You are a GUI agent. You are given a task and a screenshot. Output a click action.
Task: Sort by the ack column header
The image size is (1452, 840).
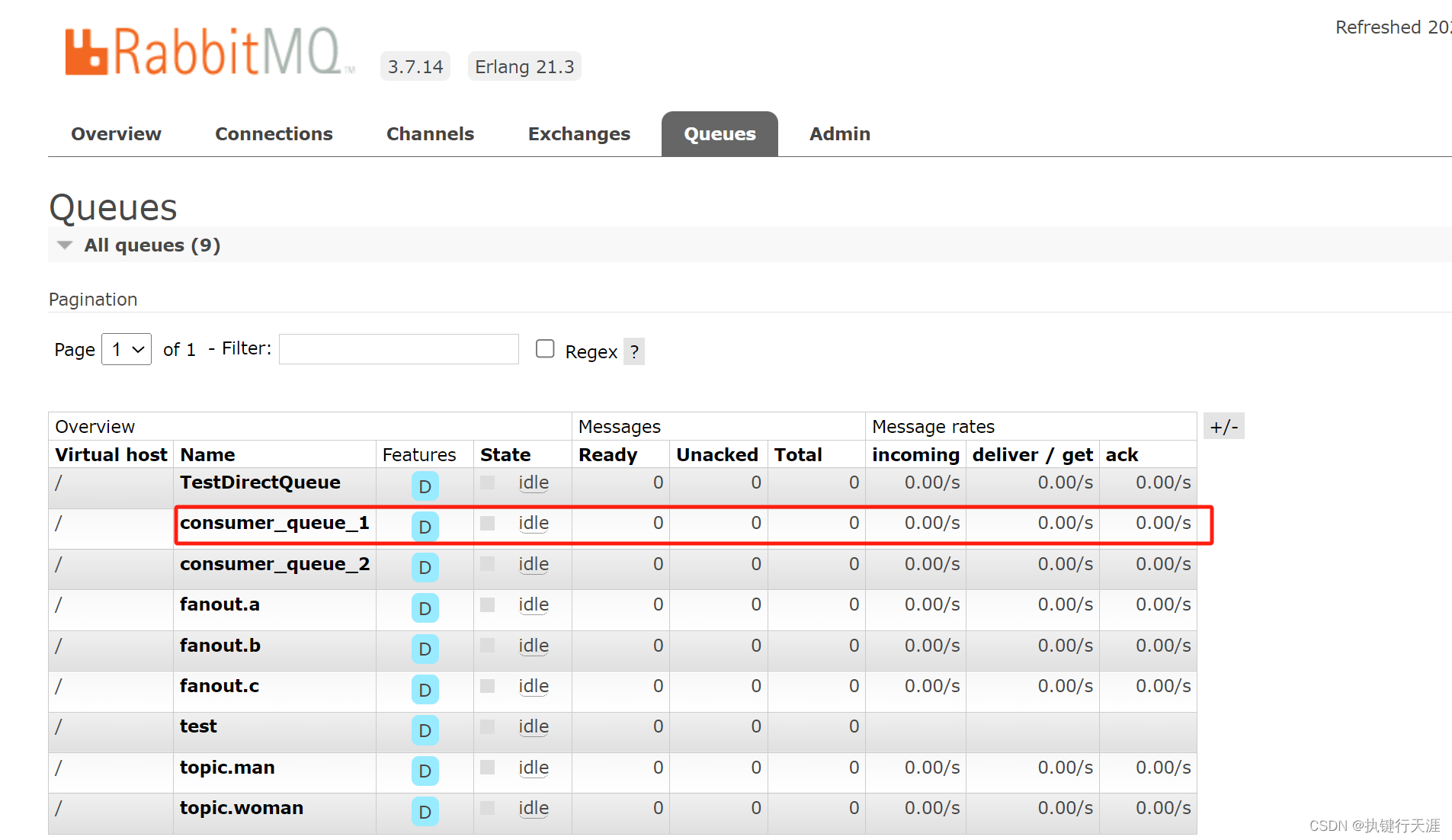(x=1122, y=455)
